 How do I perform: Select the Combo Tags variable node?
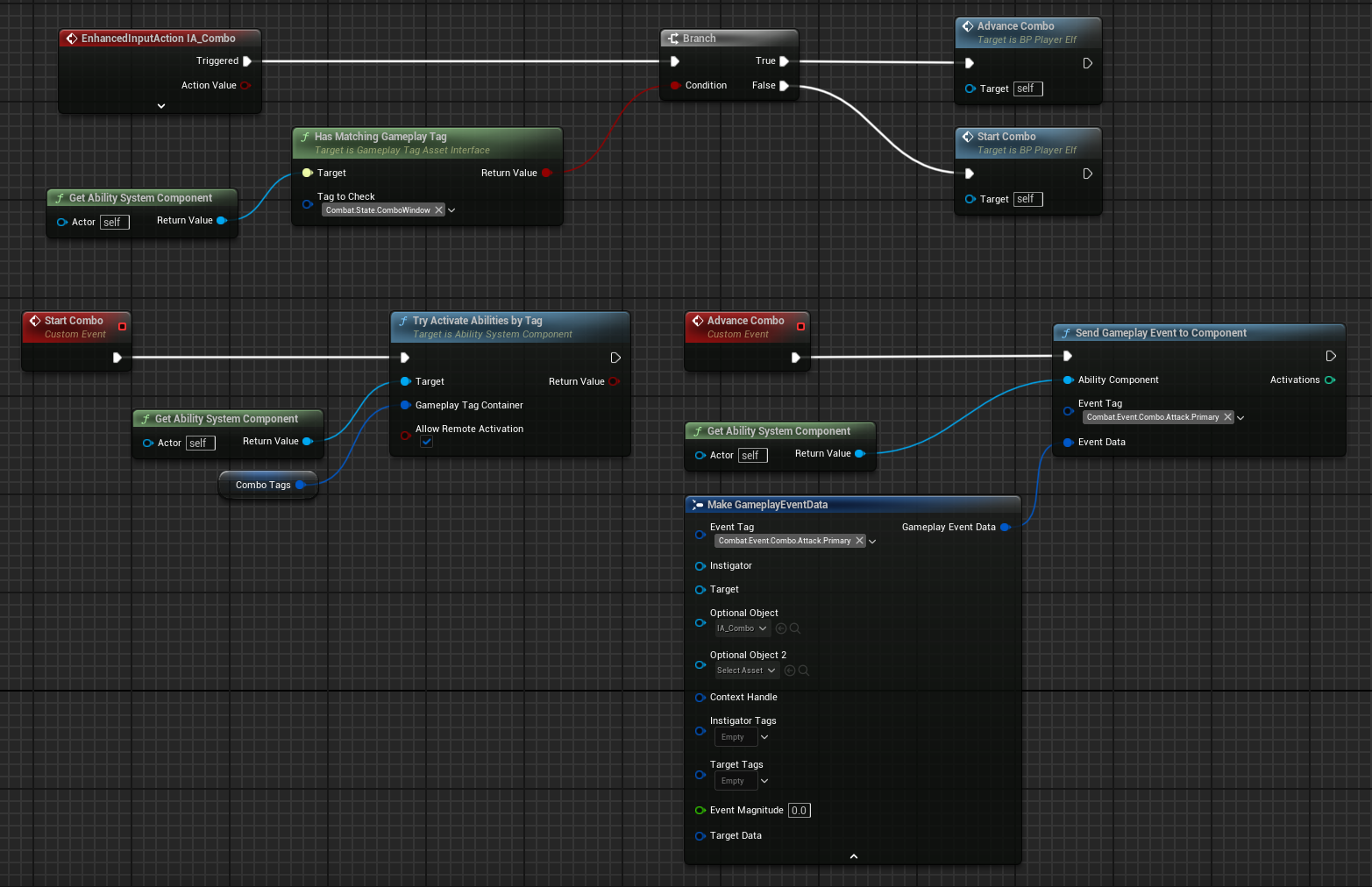[267, 485]
